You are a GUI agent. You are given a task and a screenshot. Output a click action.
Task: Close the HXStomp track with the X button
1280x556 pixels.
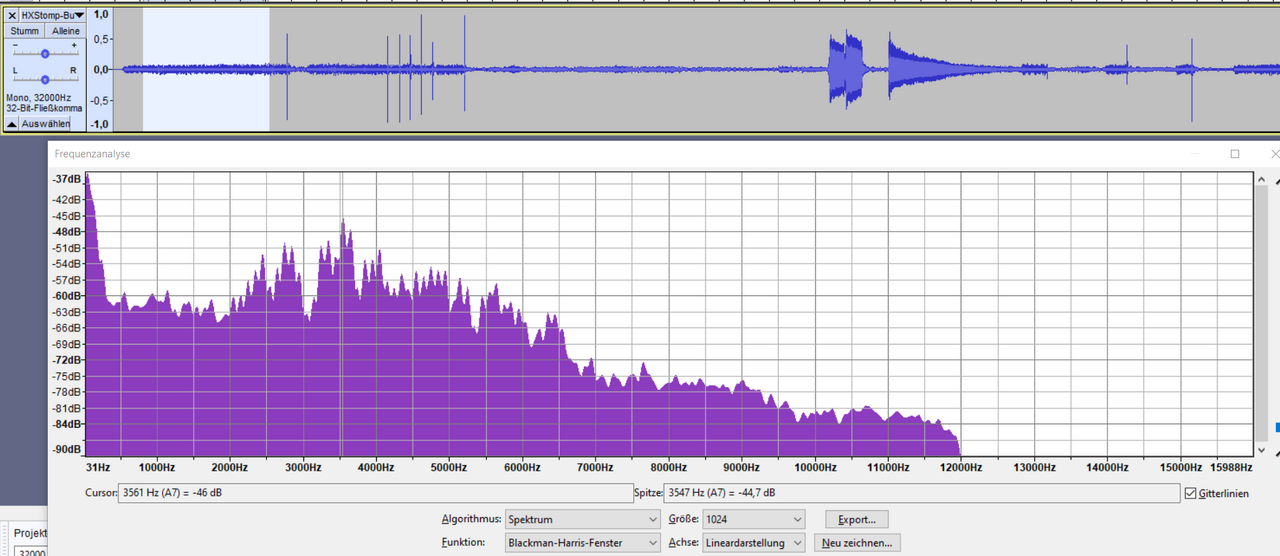11,16
